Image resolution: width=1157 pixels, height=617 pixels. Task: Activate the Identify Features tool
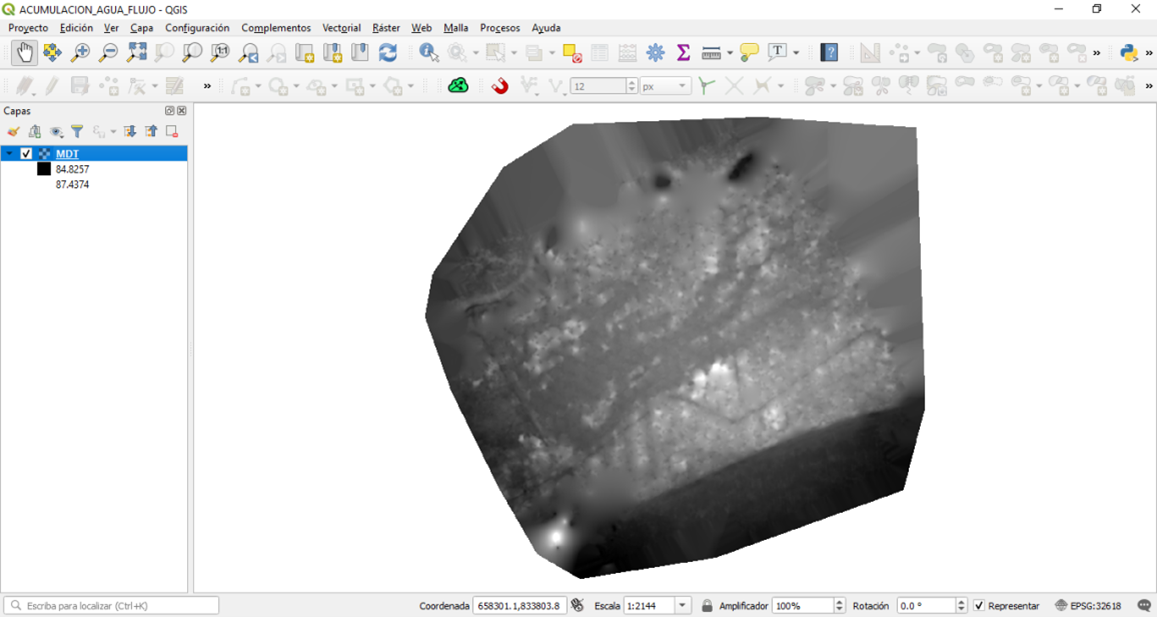pyautogui.click(x=429, y=52)
